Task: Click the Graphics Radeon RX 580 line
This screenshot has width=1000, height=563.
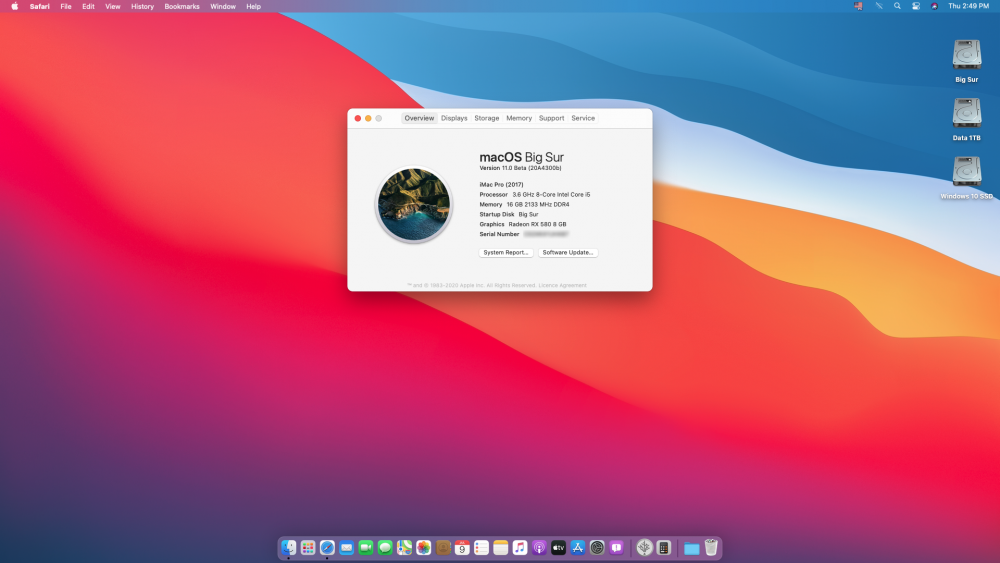Action: point(522,224)
